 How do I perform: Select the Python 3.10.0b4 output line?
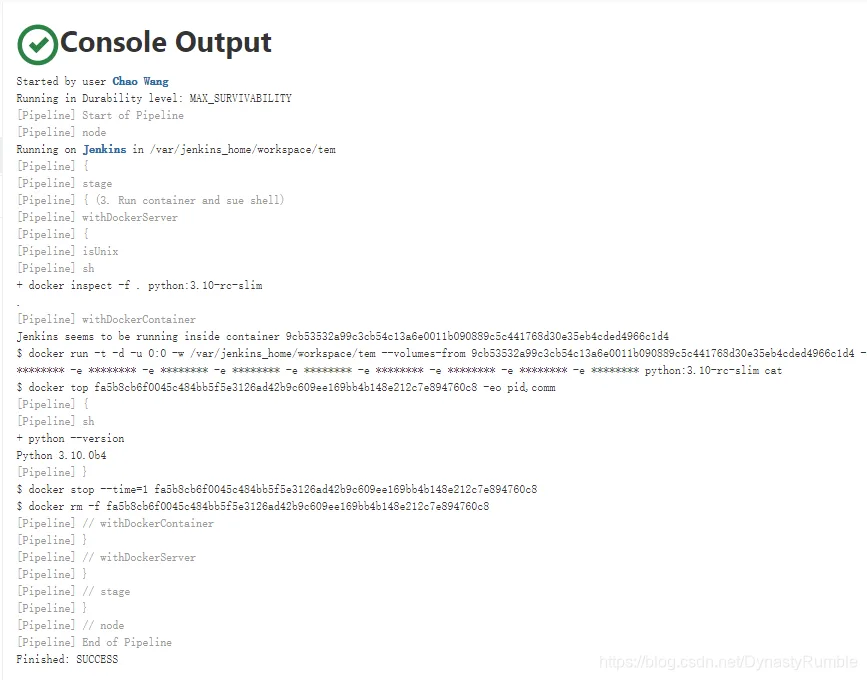(61, 455)
